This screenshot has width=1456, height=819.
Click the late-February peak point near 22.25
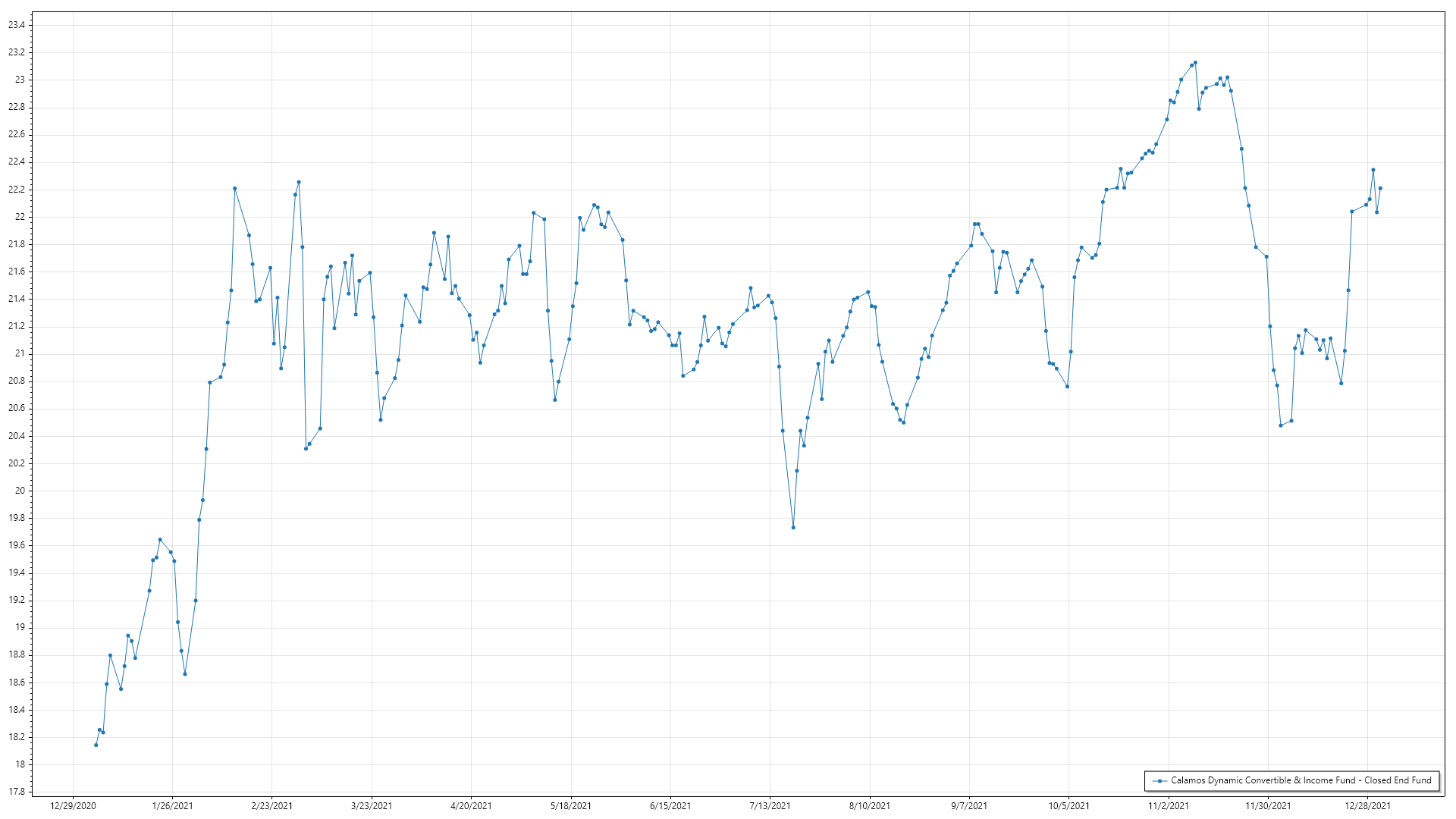coord(299,182)
